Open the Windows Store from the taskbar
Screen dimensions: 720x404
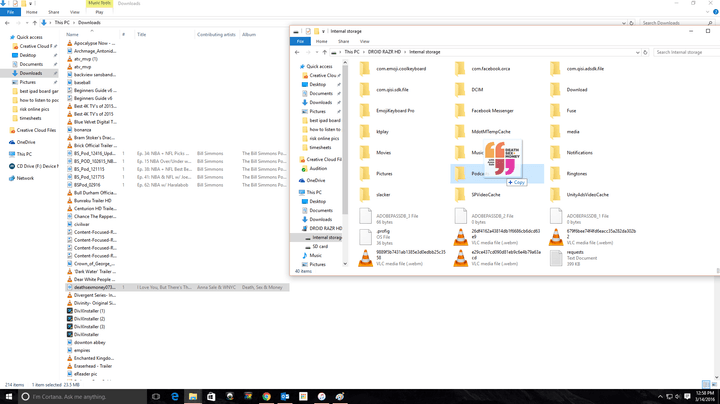click(x=211, y=397)
